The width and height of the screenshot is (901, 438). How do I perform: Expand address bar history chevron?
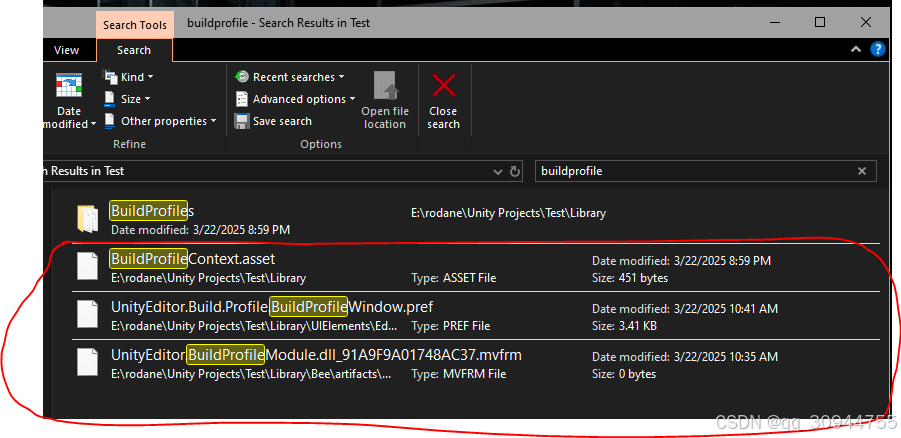tap(498, 171)
